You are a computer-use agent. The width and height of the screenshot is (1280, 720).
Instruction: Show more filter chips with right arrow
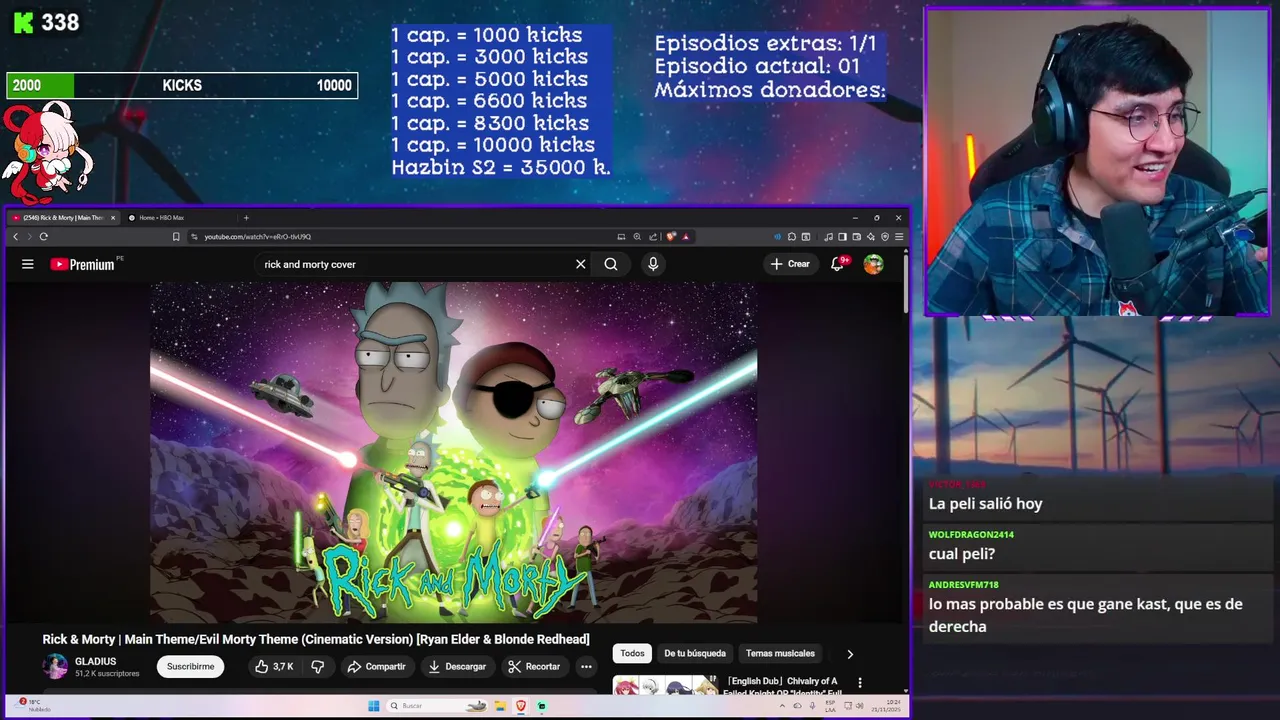[850, 654]
